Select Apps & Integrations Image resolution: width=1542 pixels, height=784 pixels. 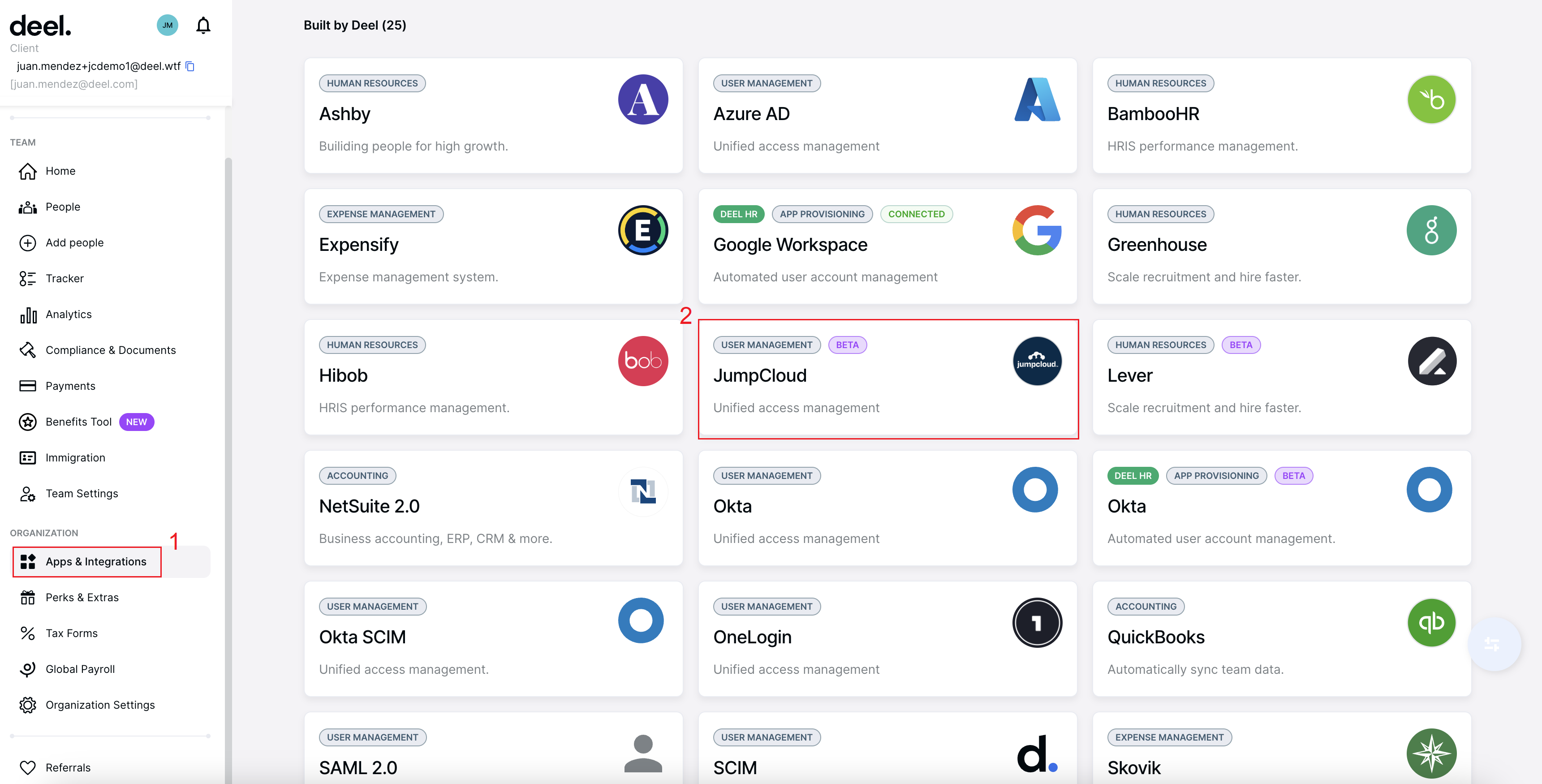111,562
